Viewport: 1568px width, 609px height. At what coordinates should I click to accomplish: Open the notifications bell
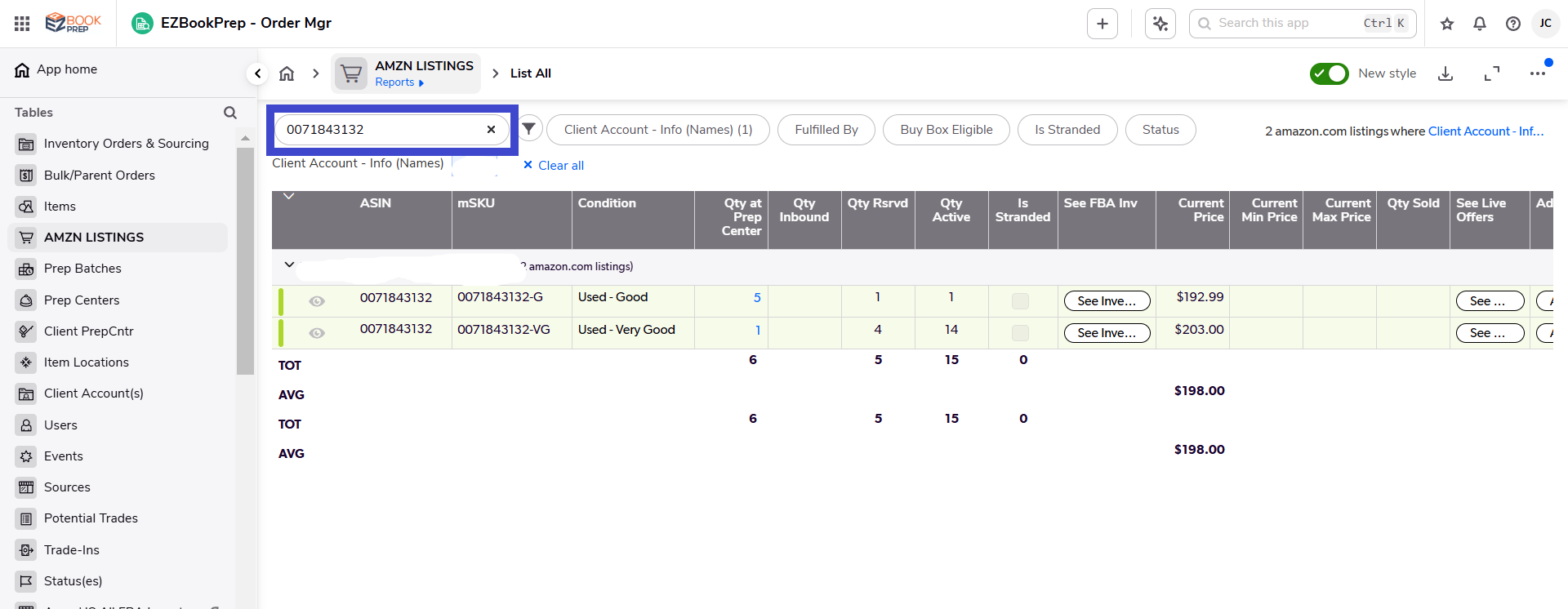pos(1480,24)
